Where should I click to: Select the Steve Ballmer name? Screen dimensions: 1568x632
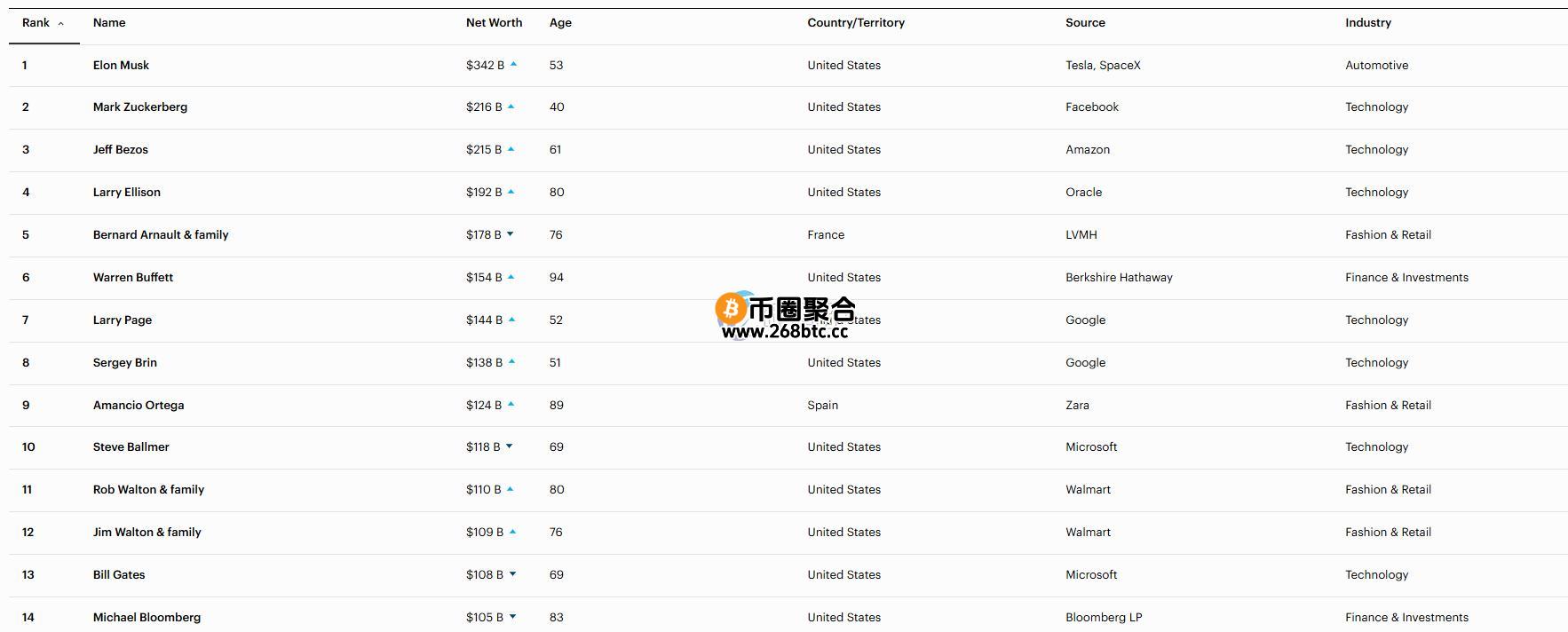coord(131,447)
